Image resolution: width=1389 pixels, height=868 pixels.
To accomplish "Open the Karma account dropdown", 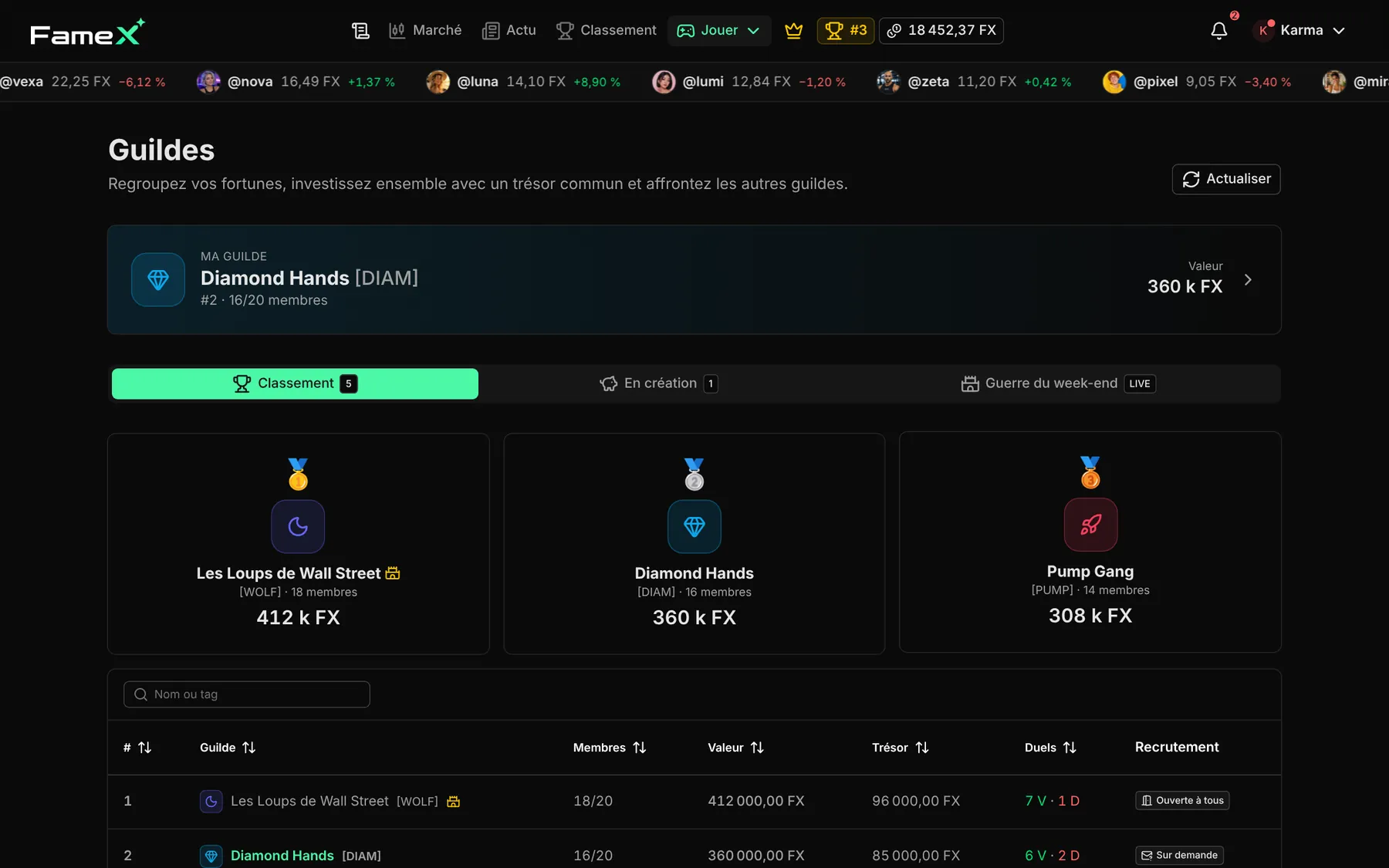I will coord(1299,31).
